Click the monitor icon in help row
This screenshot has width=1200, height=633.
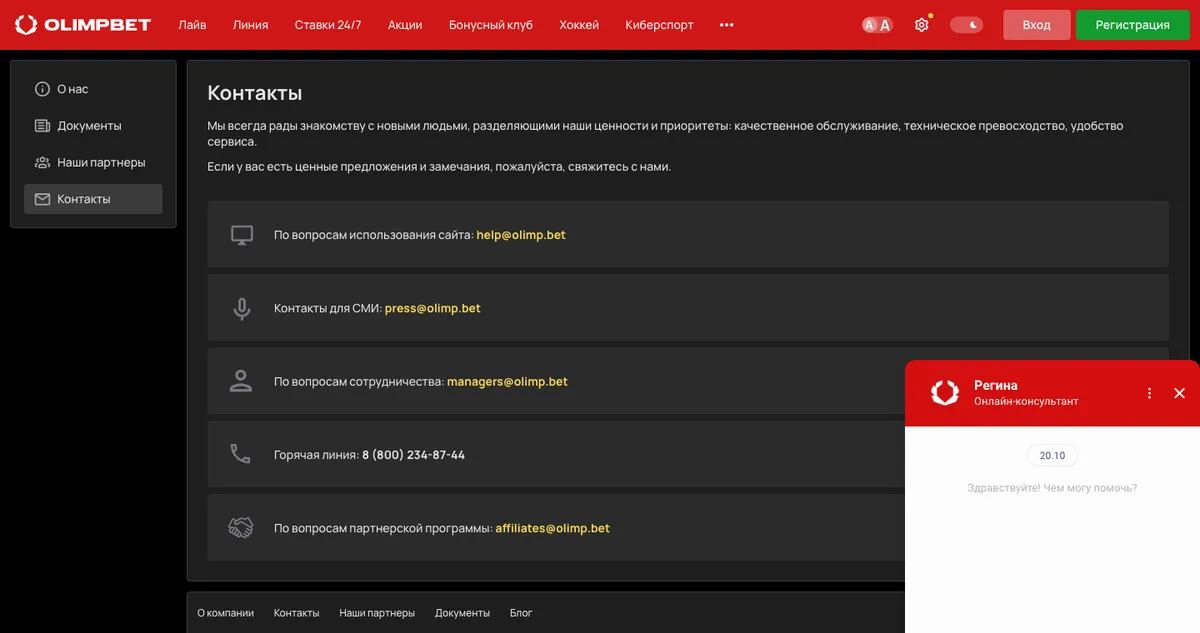(241, 235)
